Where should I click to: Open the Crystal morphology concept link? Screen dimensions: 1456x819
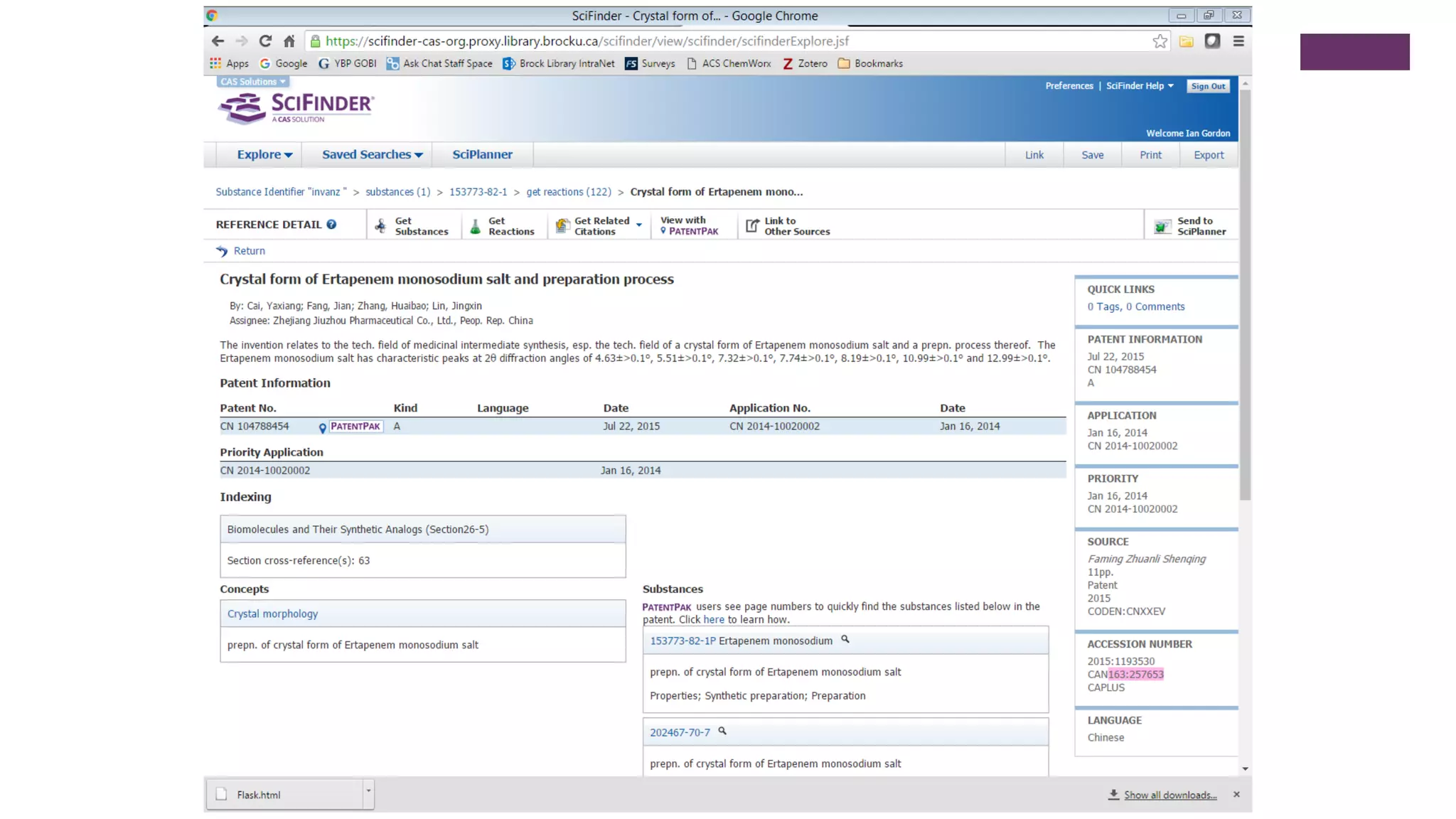pos(272,614)
